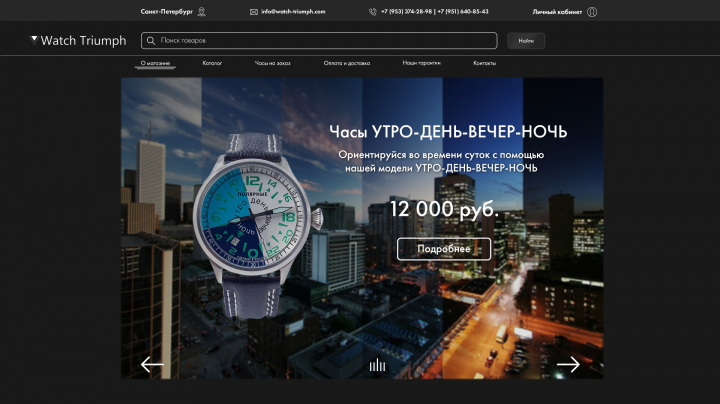Click the +7 (953) 374-28-98 phone number
Image resolution: width=720 pixels, height=404 pixels.
[406, 12]
